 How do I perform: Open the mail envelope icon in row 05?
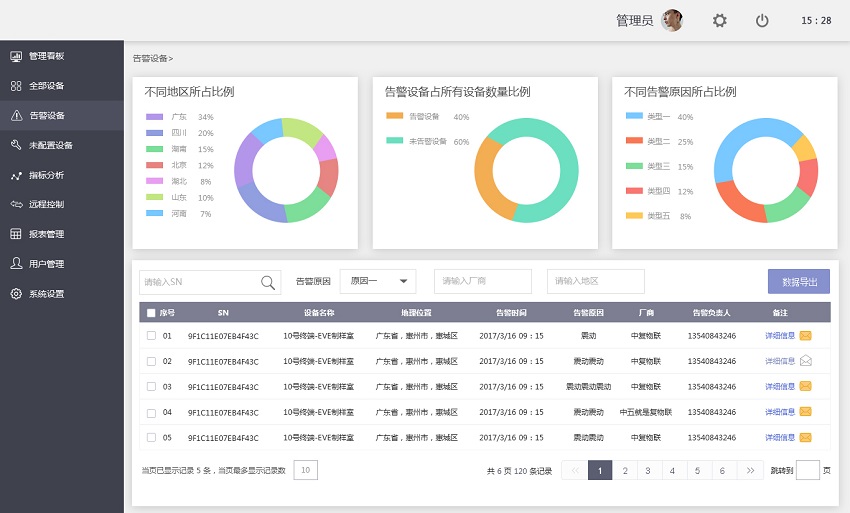pyautogui.click(x=806, y=437)
